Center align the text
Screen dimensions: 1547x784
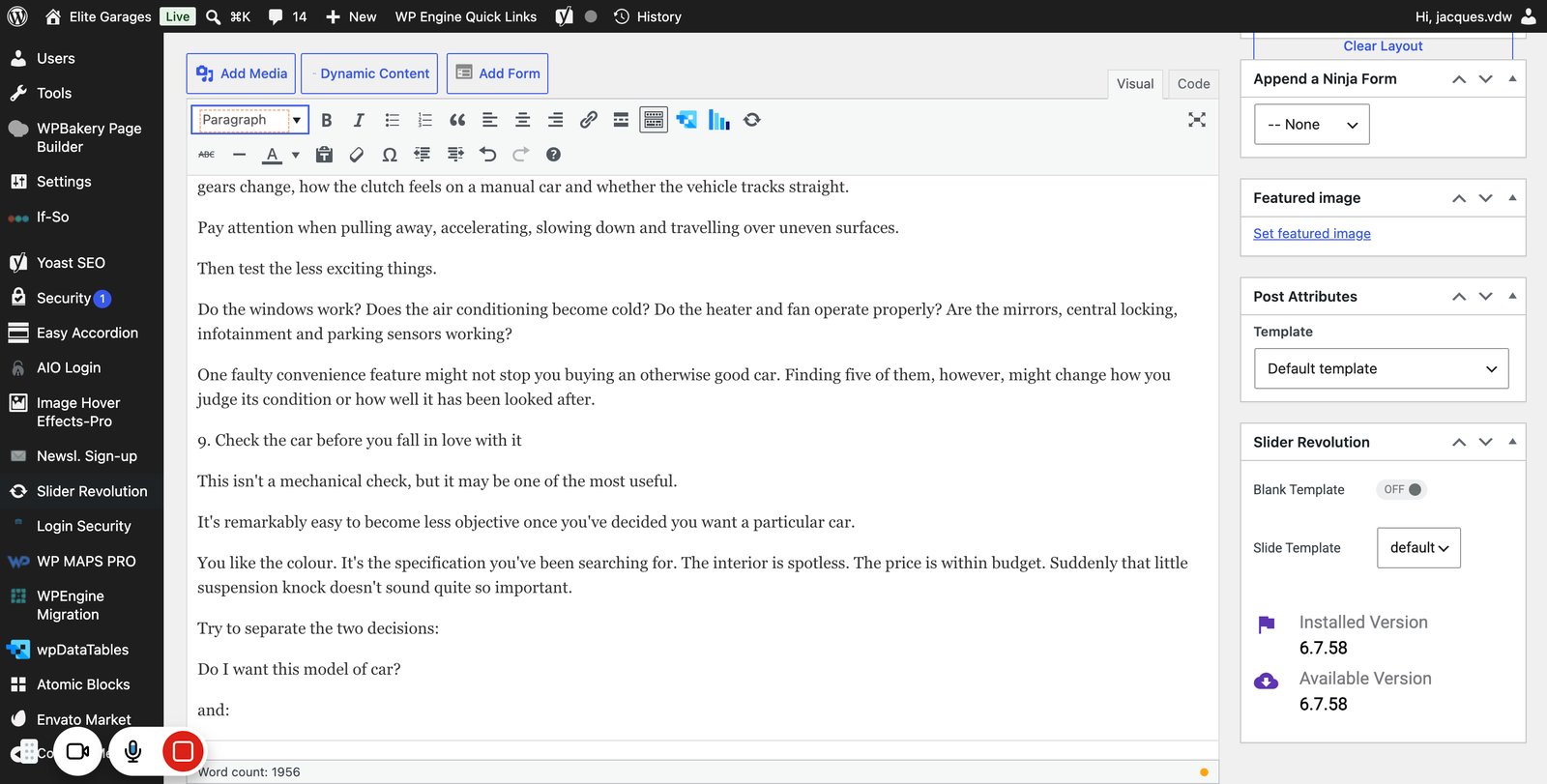[522, 120]
